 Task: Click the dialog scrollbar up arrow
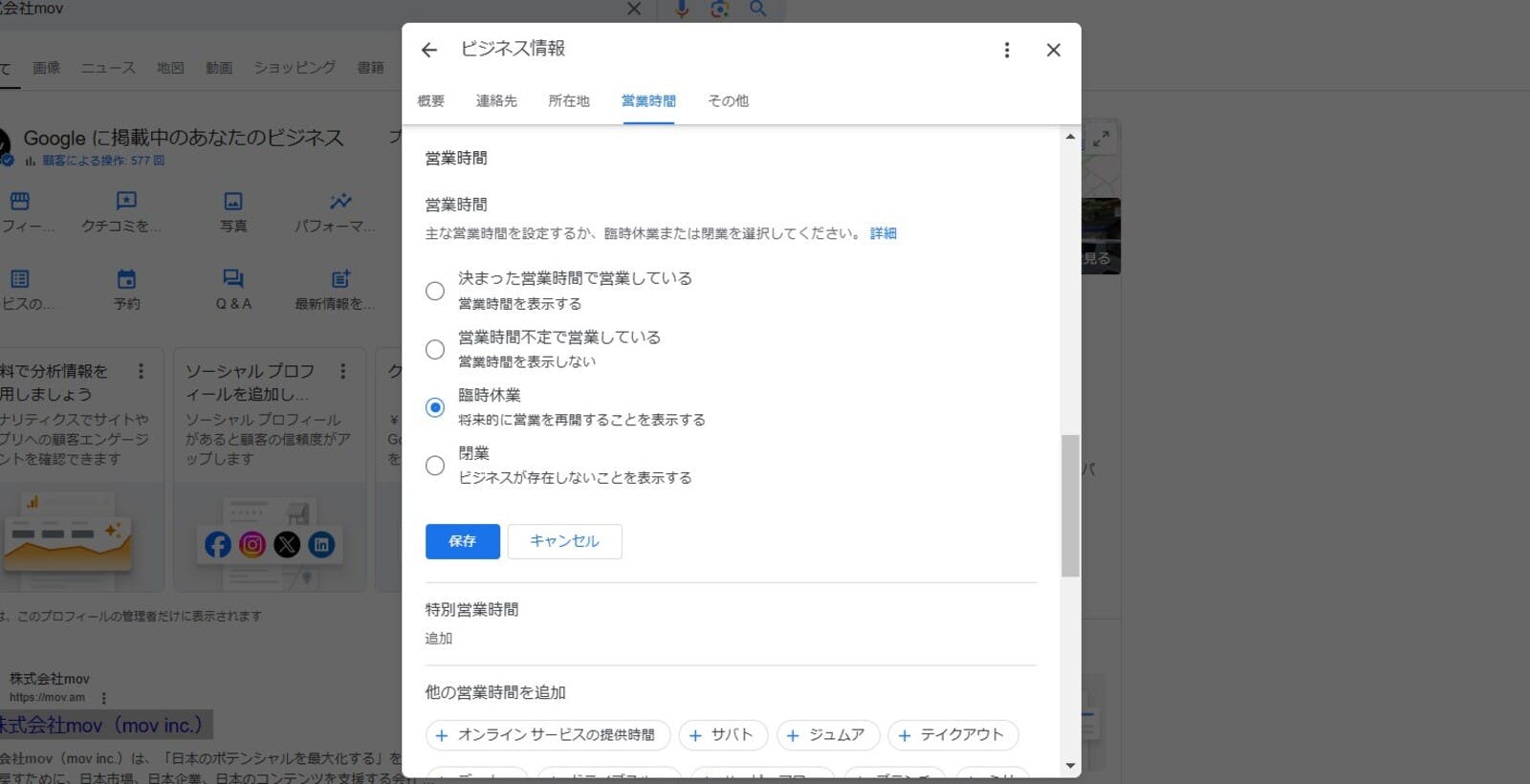click(x=1070, y=137)
